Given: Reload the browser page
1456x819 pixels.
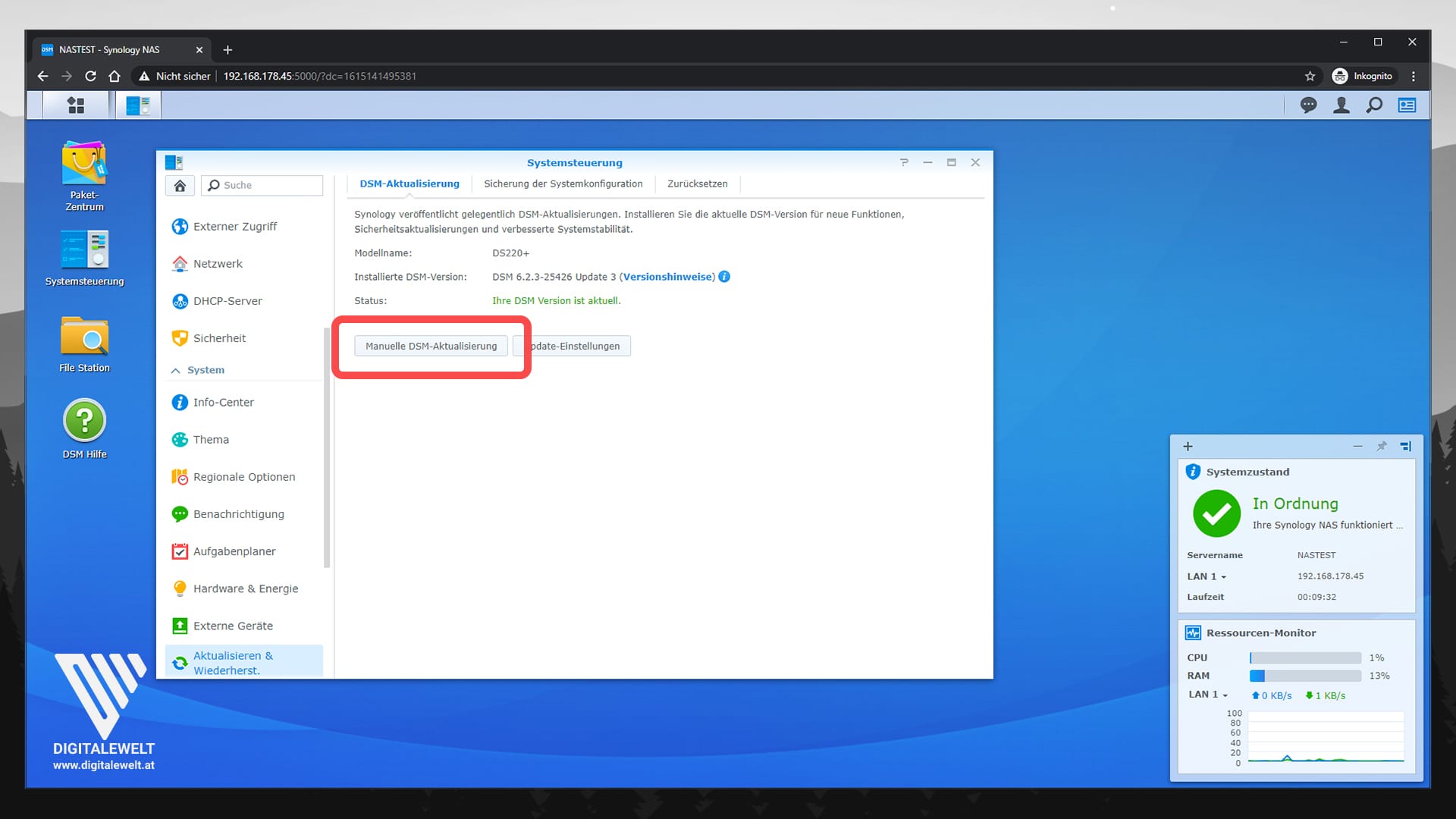Looking at the screenshot, I should coord(90,77).
